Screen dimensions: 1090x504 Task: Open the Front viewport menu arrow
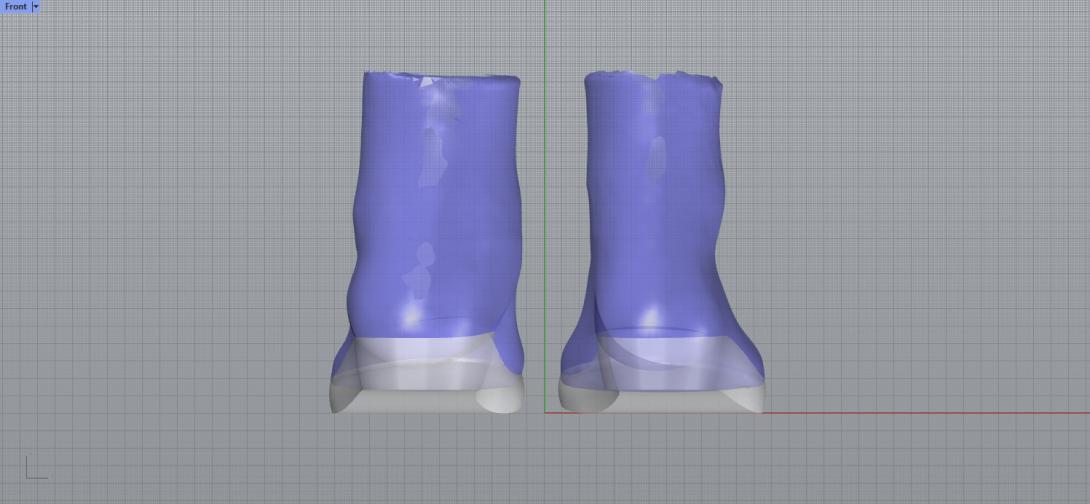36,6
